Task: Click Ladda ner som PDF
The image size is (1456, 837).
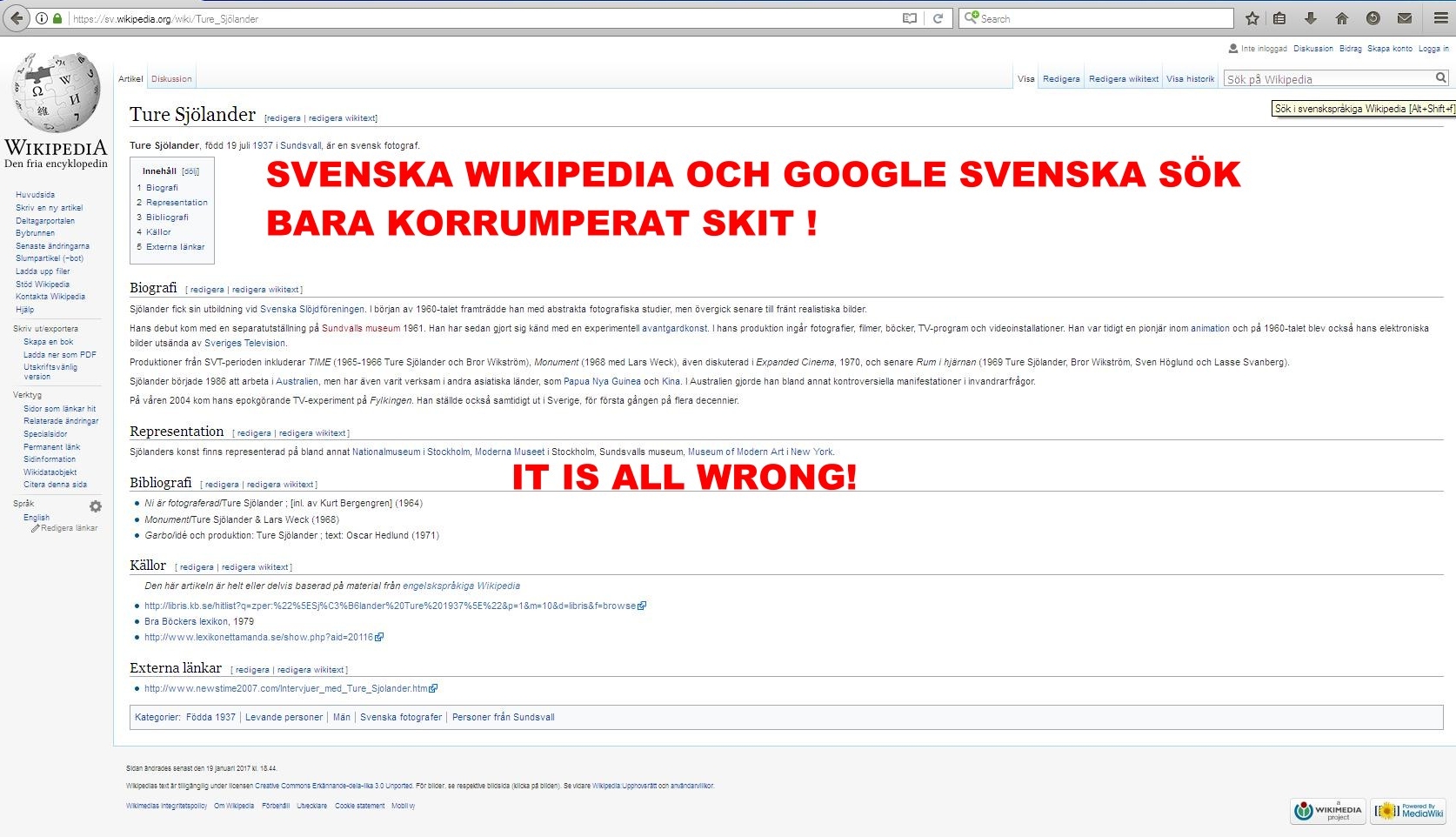Action: 60,355
